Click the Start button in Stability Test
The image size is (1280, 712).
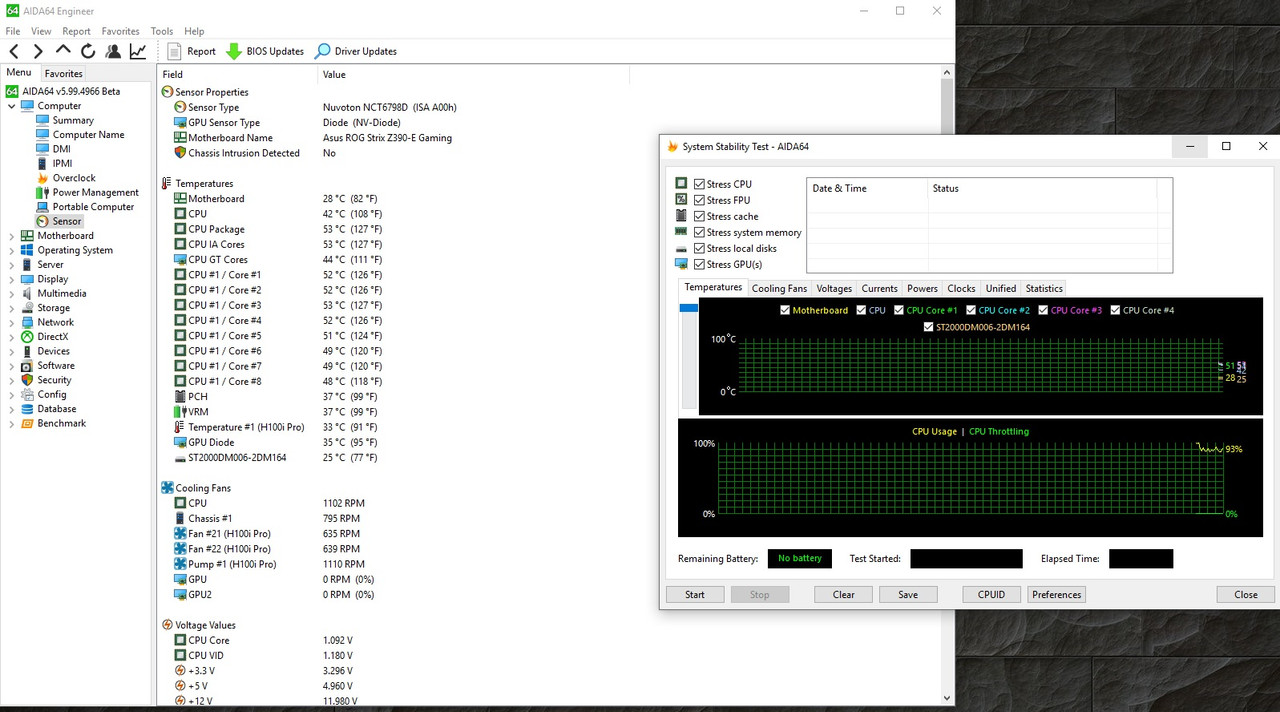(x=695, y=594)
